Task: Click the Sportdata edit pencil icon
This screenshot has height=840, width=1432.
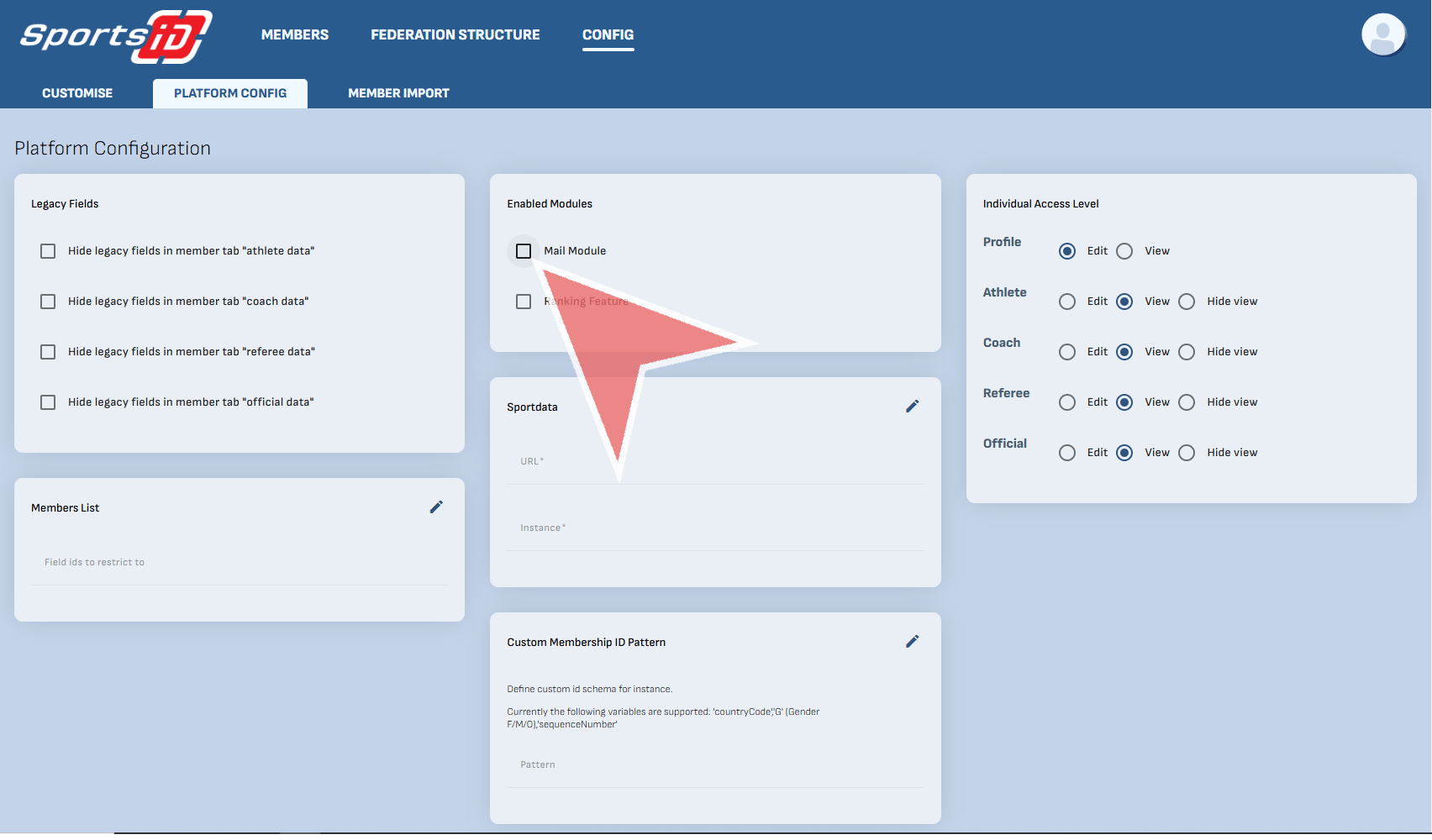Action: coord(912,407)
